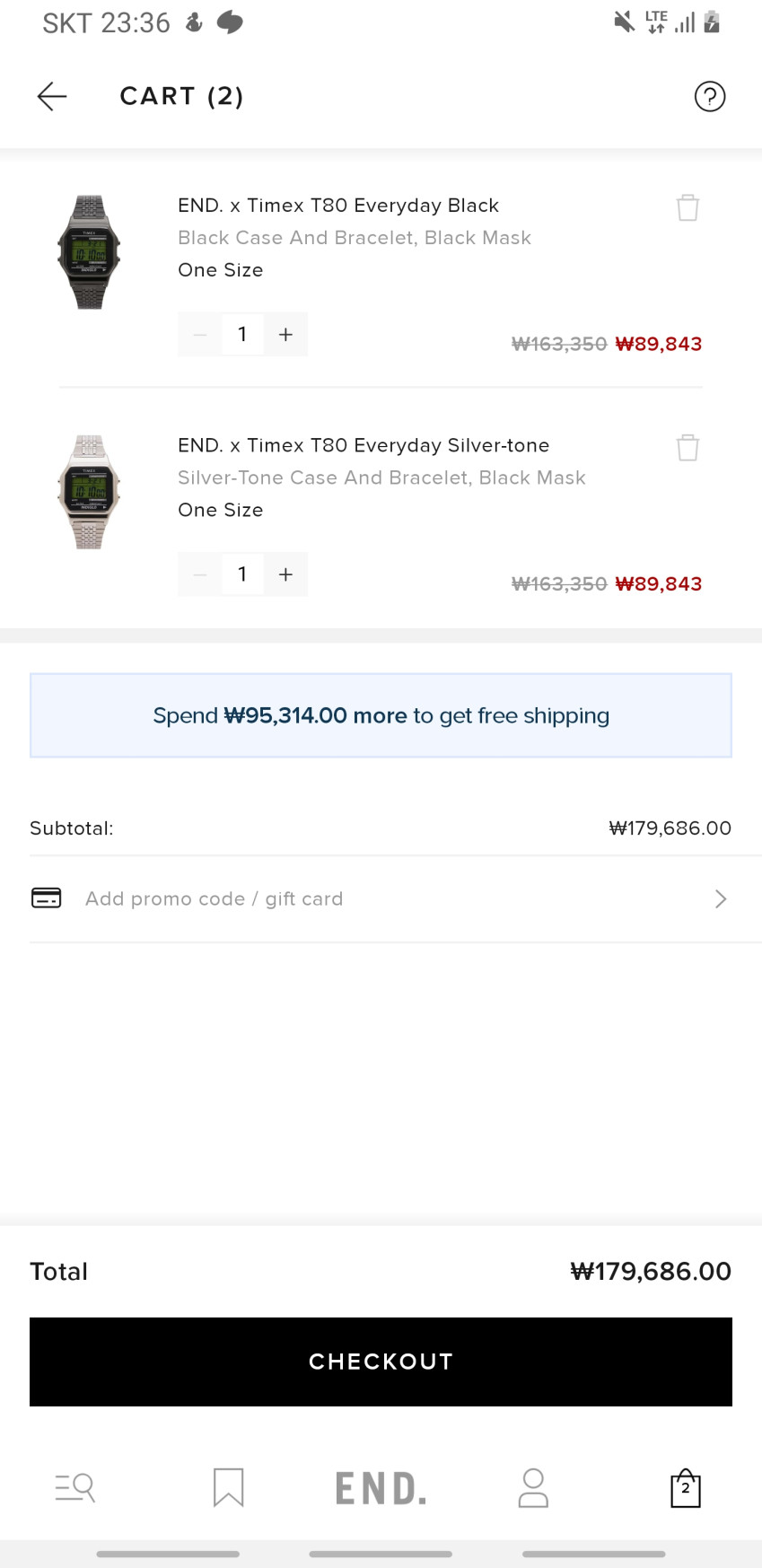Delete the Everyday Black watch with trash icon

(x=688, y=207)
